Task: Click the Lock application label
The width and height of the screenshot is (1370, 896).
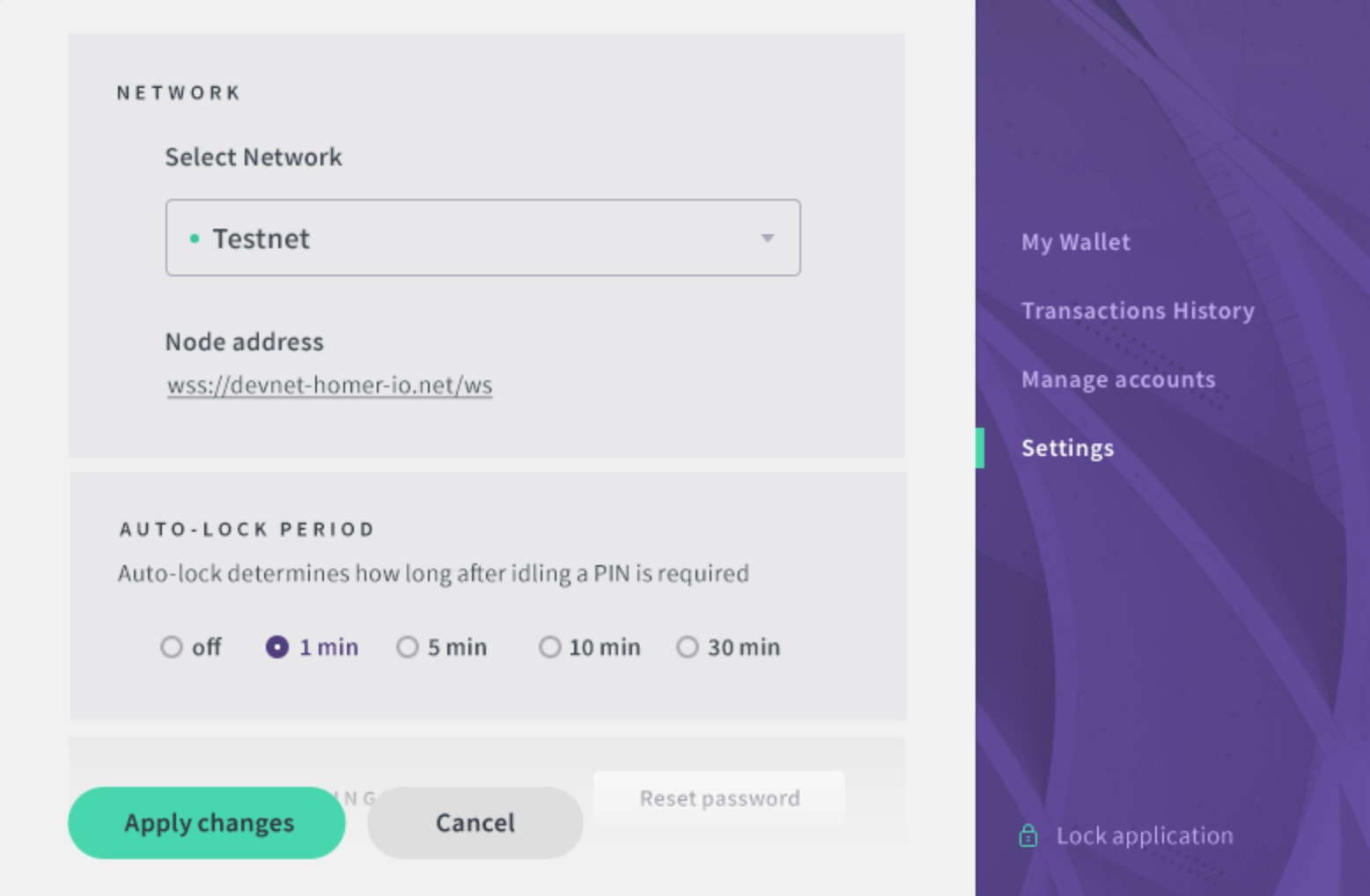Action: tap(1145, 835)
